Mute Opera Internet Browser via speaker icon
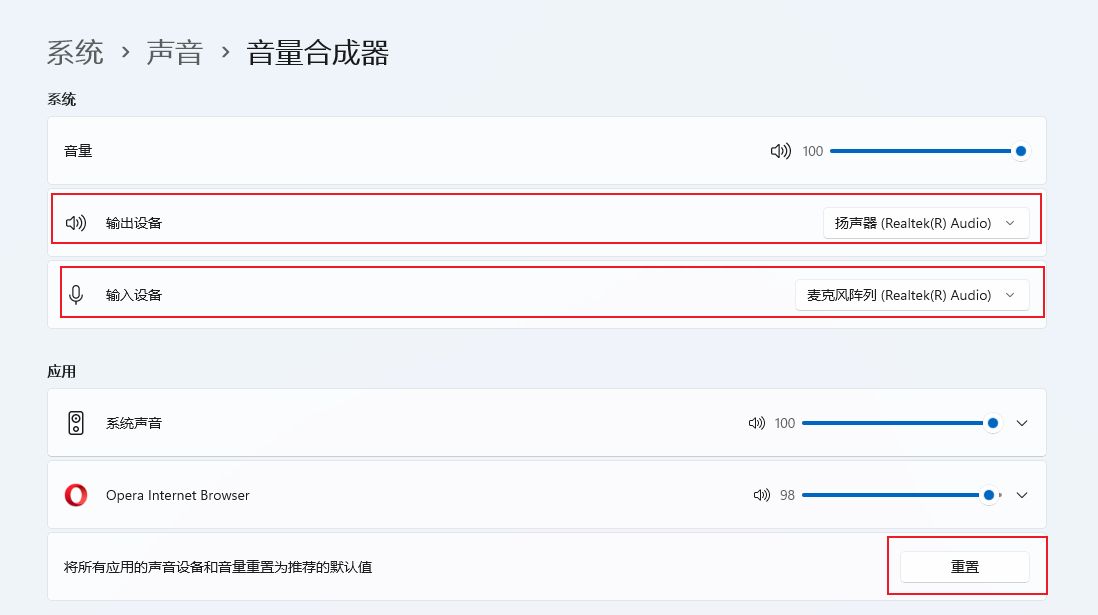 [761, 495]
